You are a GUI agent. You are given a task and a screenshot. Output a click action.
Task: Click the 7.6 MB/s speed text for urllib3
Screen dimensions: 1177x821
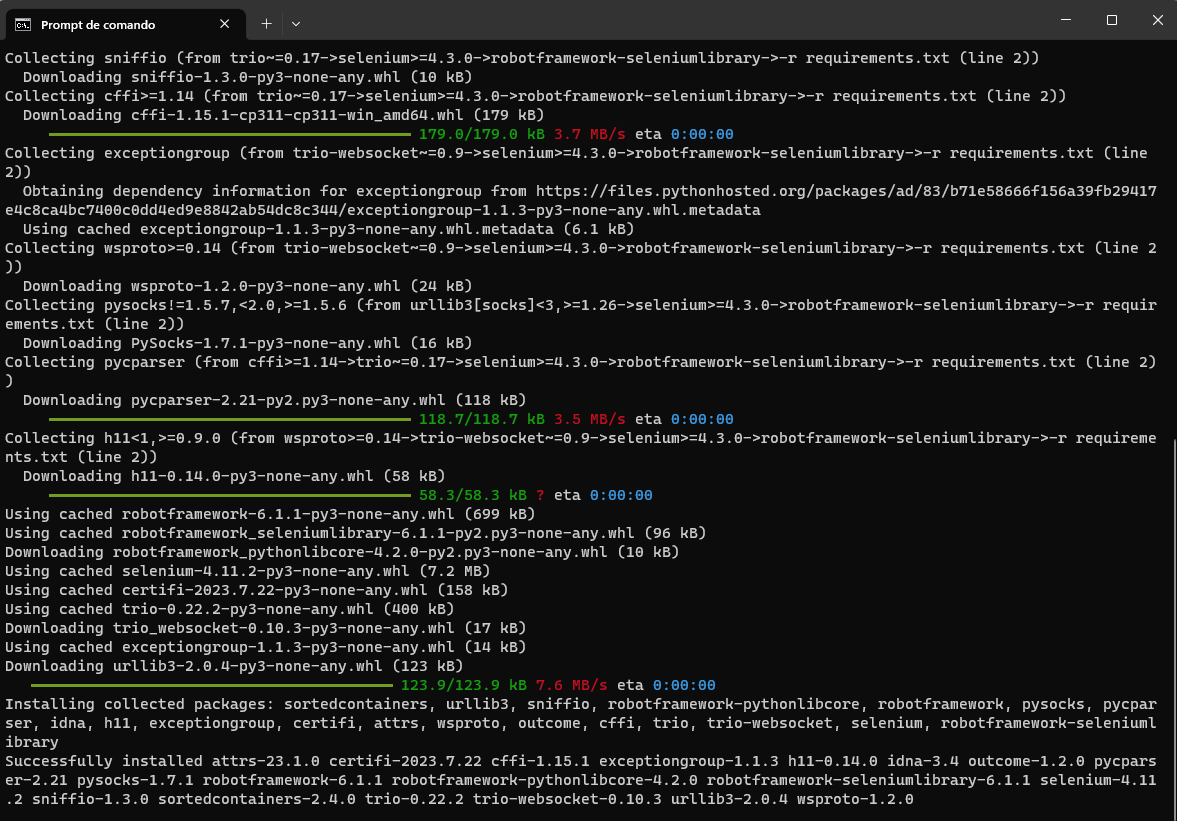(562, 685)
